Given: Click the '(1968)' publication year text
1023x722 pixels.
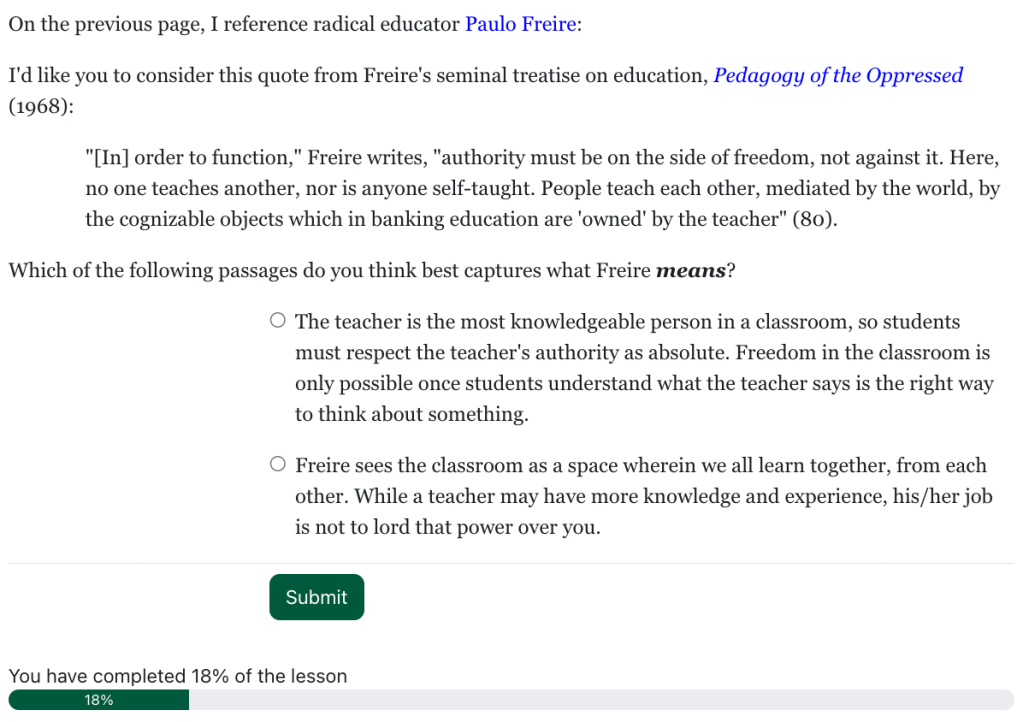Looking at the screenshot, I should coord(40,107).
